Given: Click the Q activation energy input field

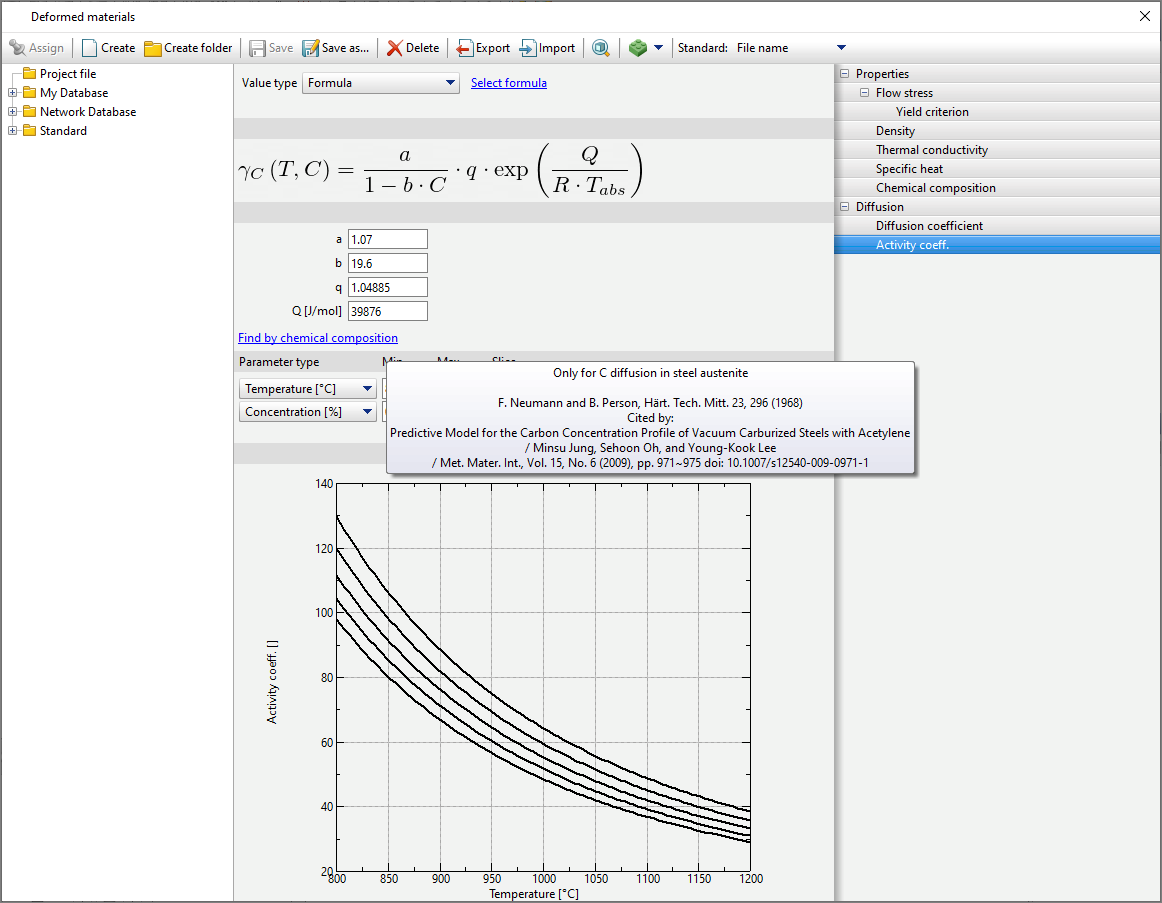Looking at the screenshot, I should pyautogui.click(x=387, y=311).
